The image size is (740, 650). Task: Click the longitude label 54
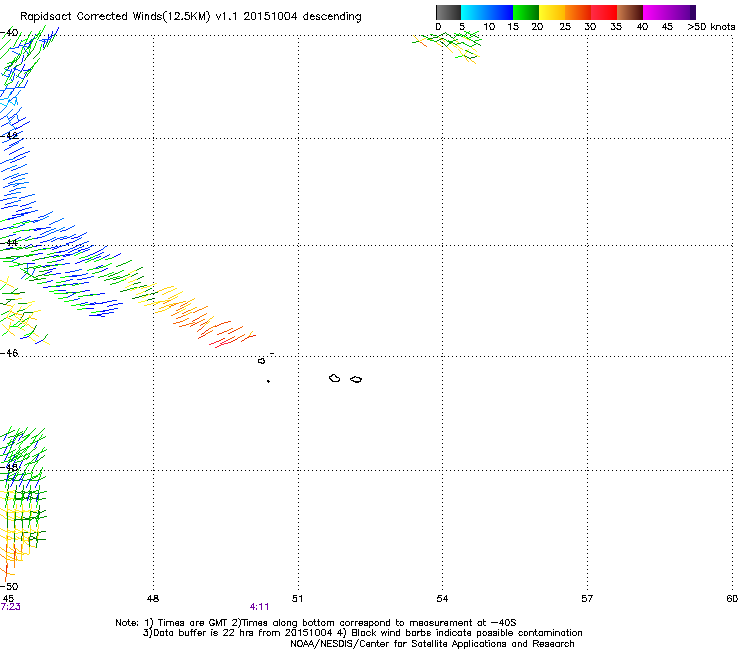click(x=442, y=599)
